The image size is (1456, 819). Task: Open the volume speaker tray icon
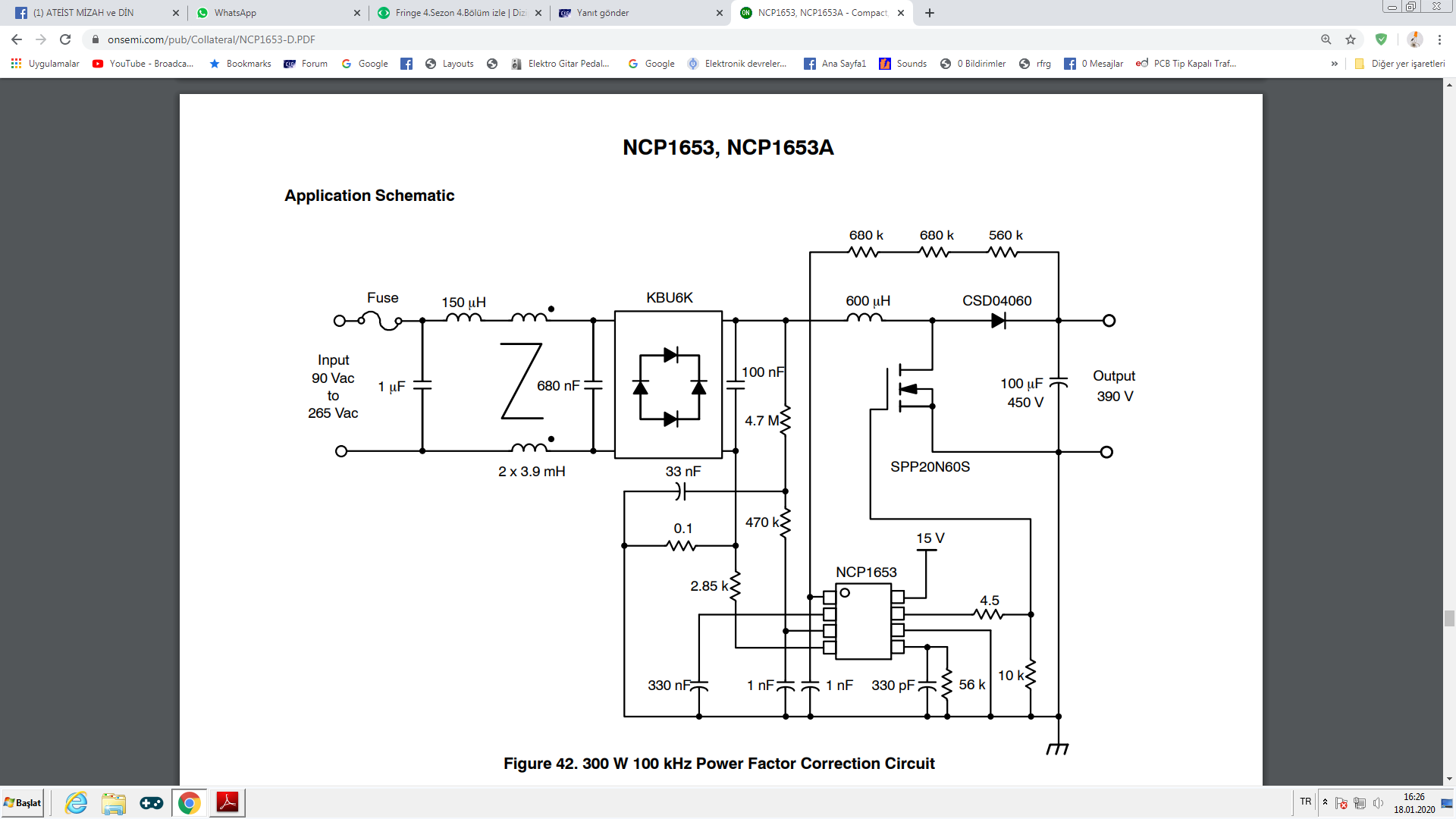[1379, 803]
